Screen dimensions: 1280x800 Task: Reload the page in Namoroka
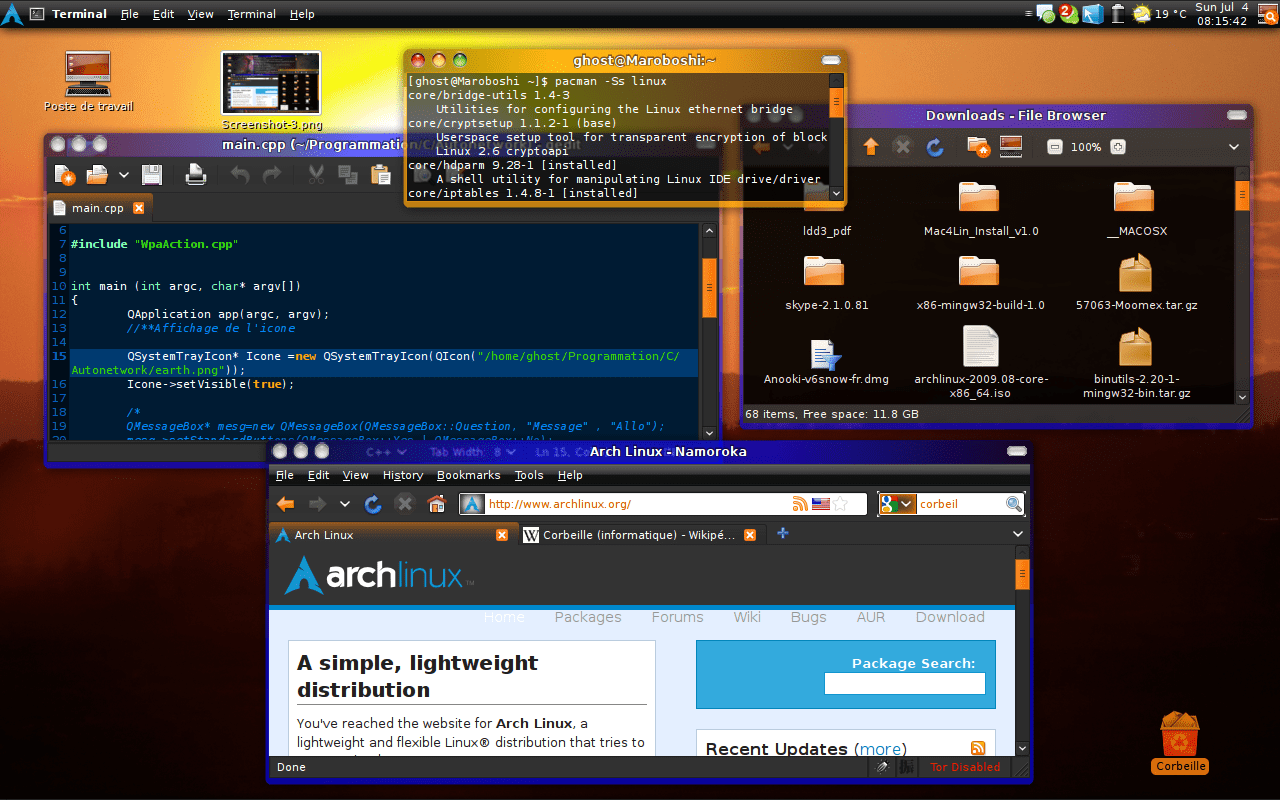[373, 504]
